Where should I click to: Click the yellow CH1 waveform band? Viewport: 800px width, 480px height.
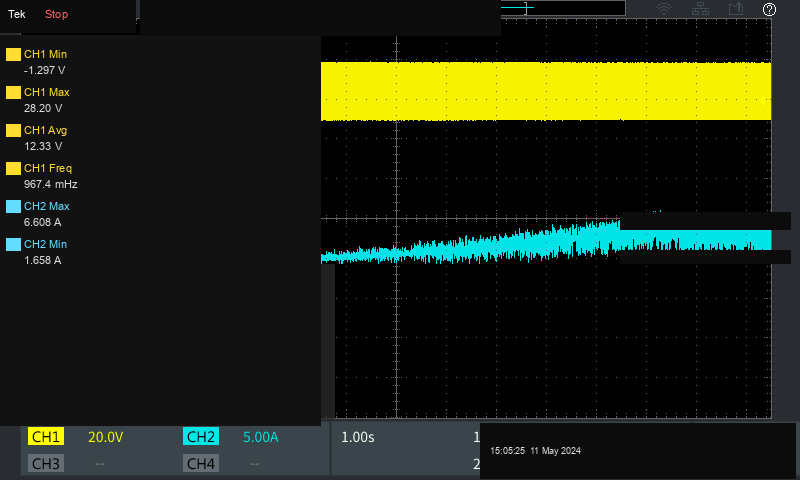pyautogui.click(x=546, y=91)
